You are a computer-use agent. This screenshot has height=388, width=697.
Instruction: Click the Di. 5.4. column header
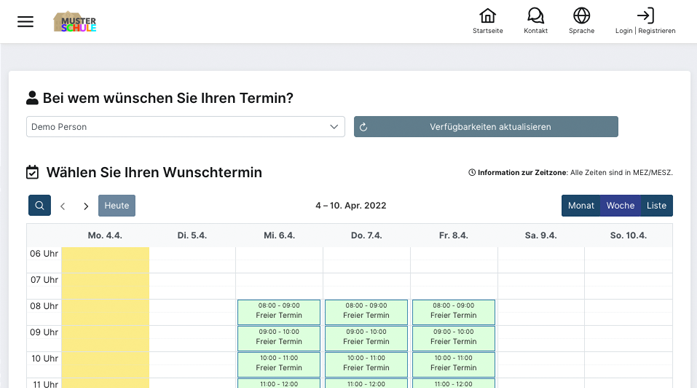(x=192, y=236)
